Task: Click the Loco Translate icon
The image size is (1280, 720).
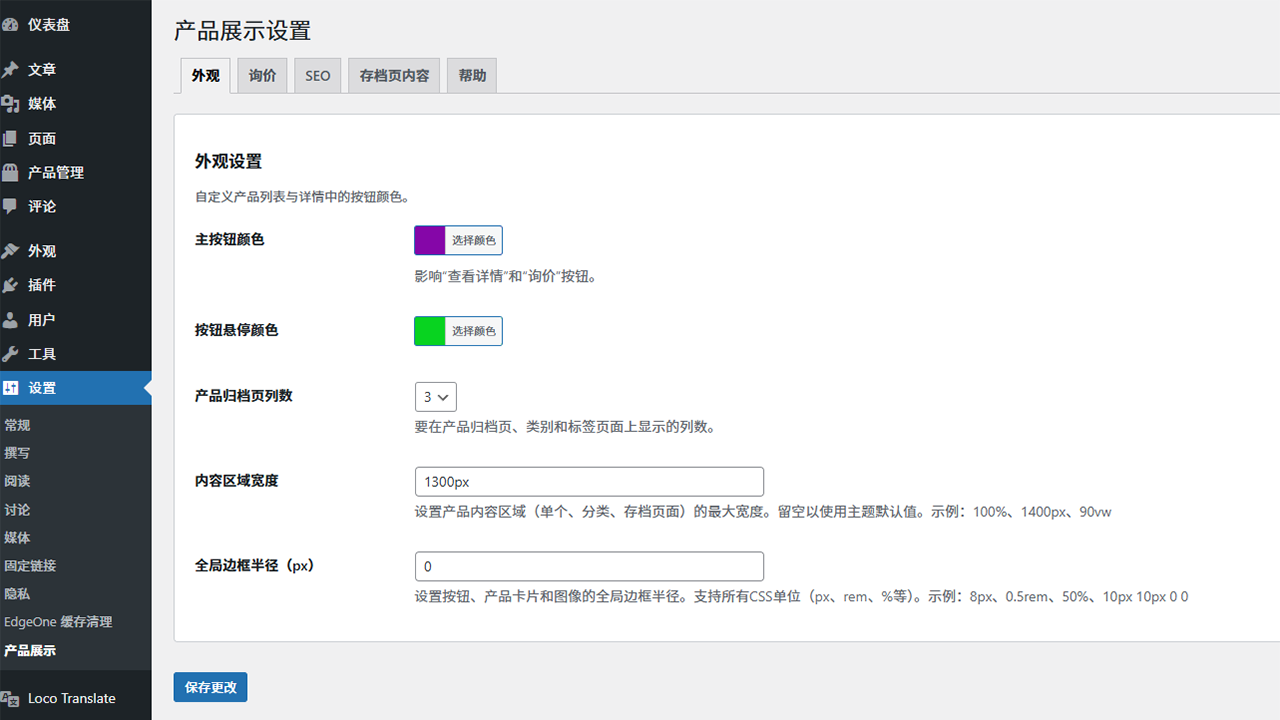Action: (10, 699)
